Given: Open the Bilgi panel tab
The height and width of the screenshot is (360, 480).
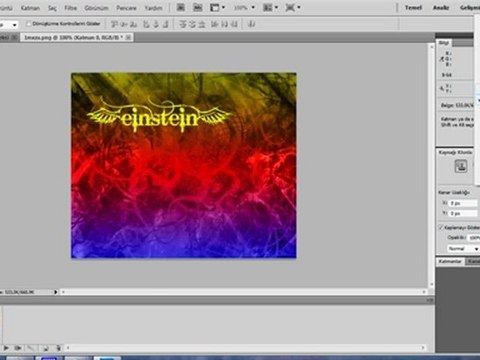Looking at the screenshot, I should (x=444, y=43).
